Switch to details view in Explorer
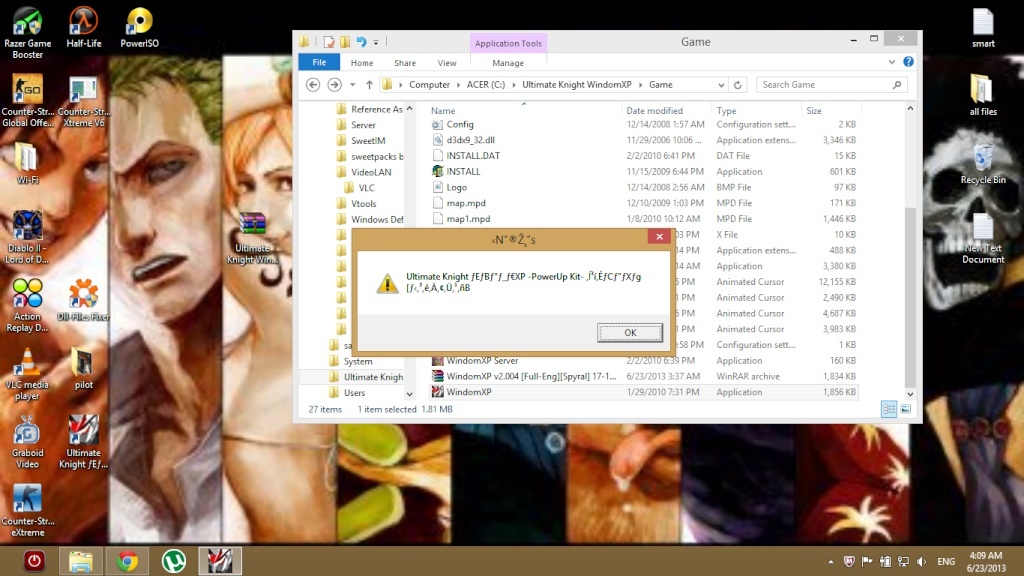 point(889,409)
